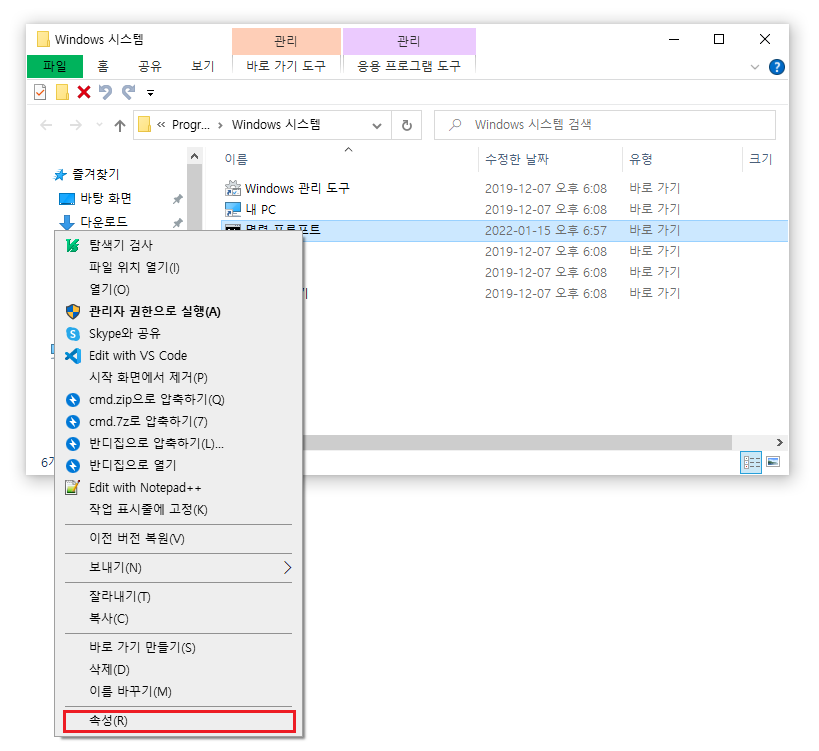The image size is (819, 751).
Task: Switch to details view icon in status bar
Action: click(751, 462)
